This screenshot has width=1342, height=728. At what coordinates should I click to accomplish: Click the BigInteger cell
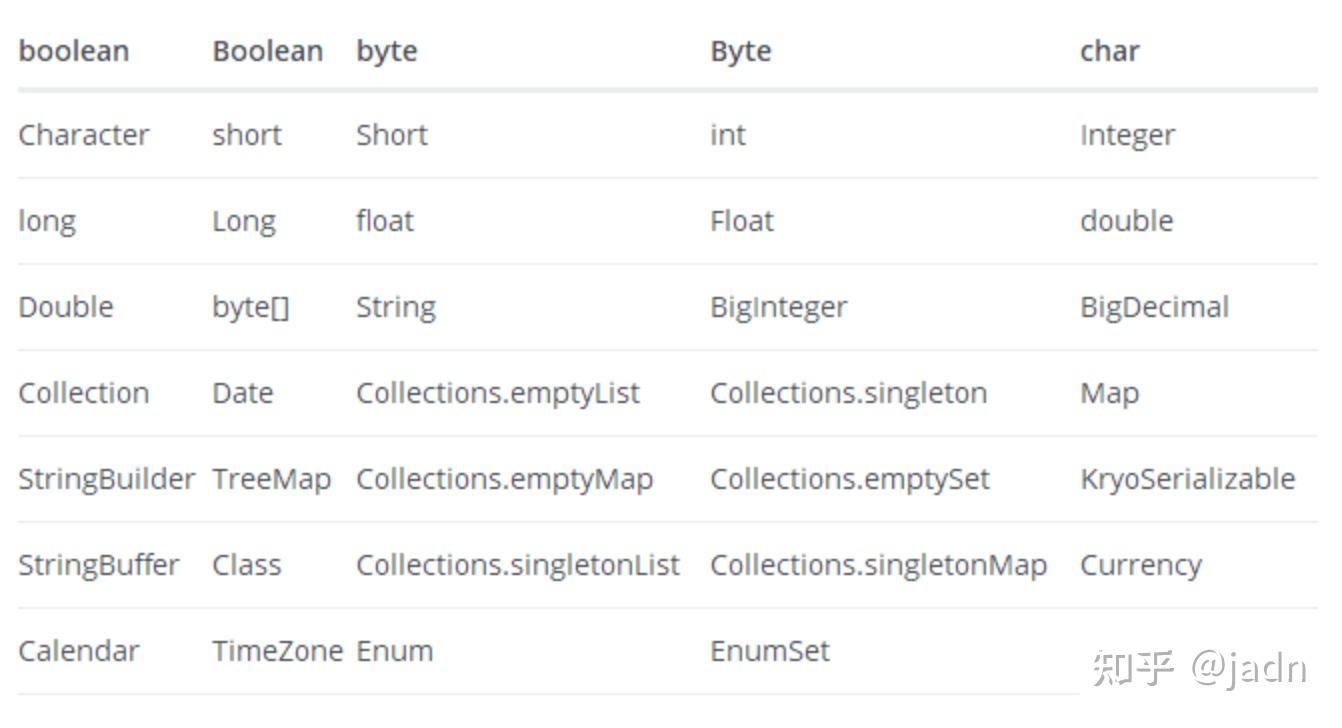point(778,307)
